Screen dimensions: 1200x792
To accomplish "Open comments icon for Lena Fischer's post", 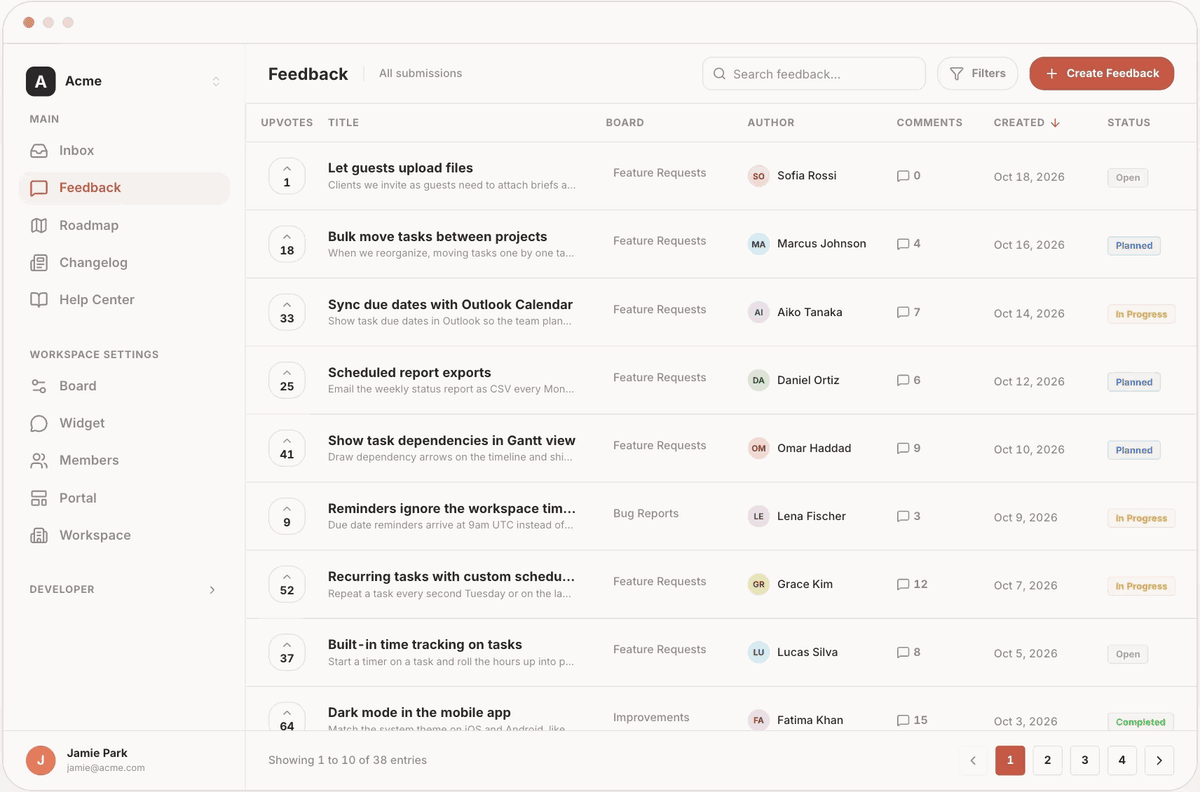I will tap(903, 516).
